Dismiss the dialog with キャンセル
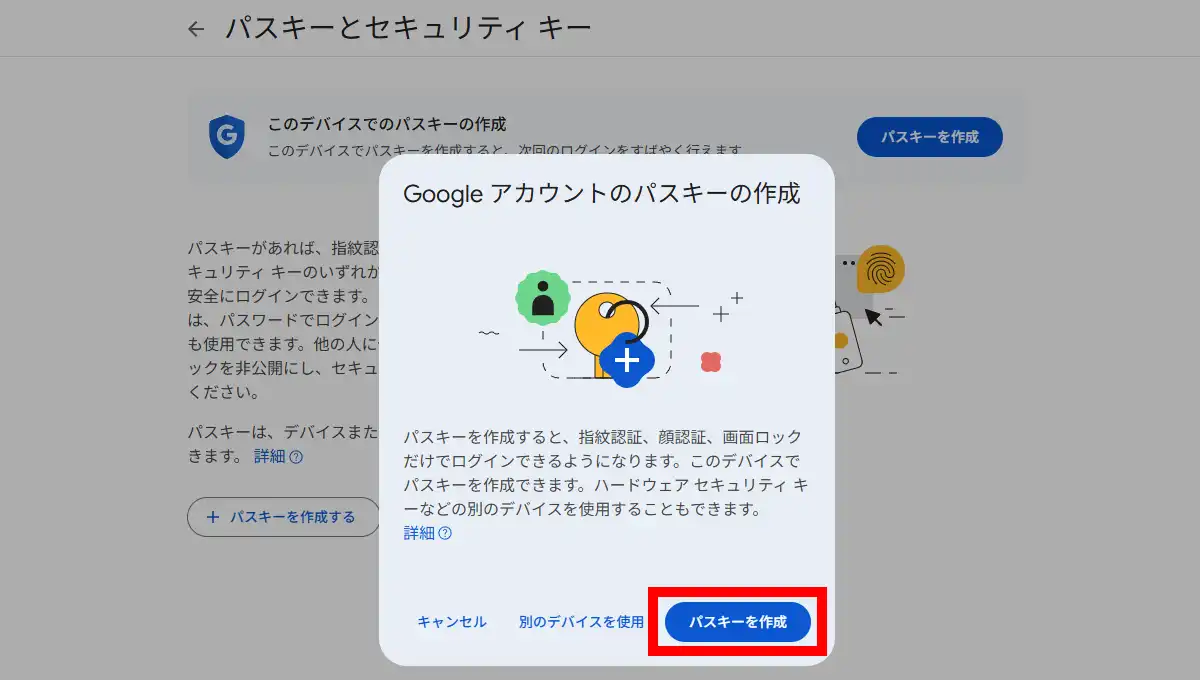This screenshot has height=680, width=1200. [452, 622]
